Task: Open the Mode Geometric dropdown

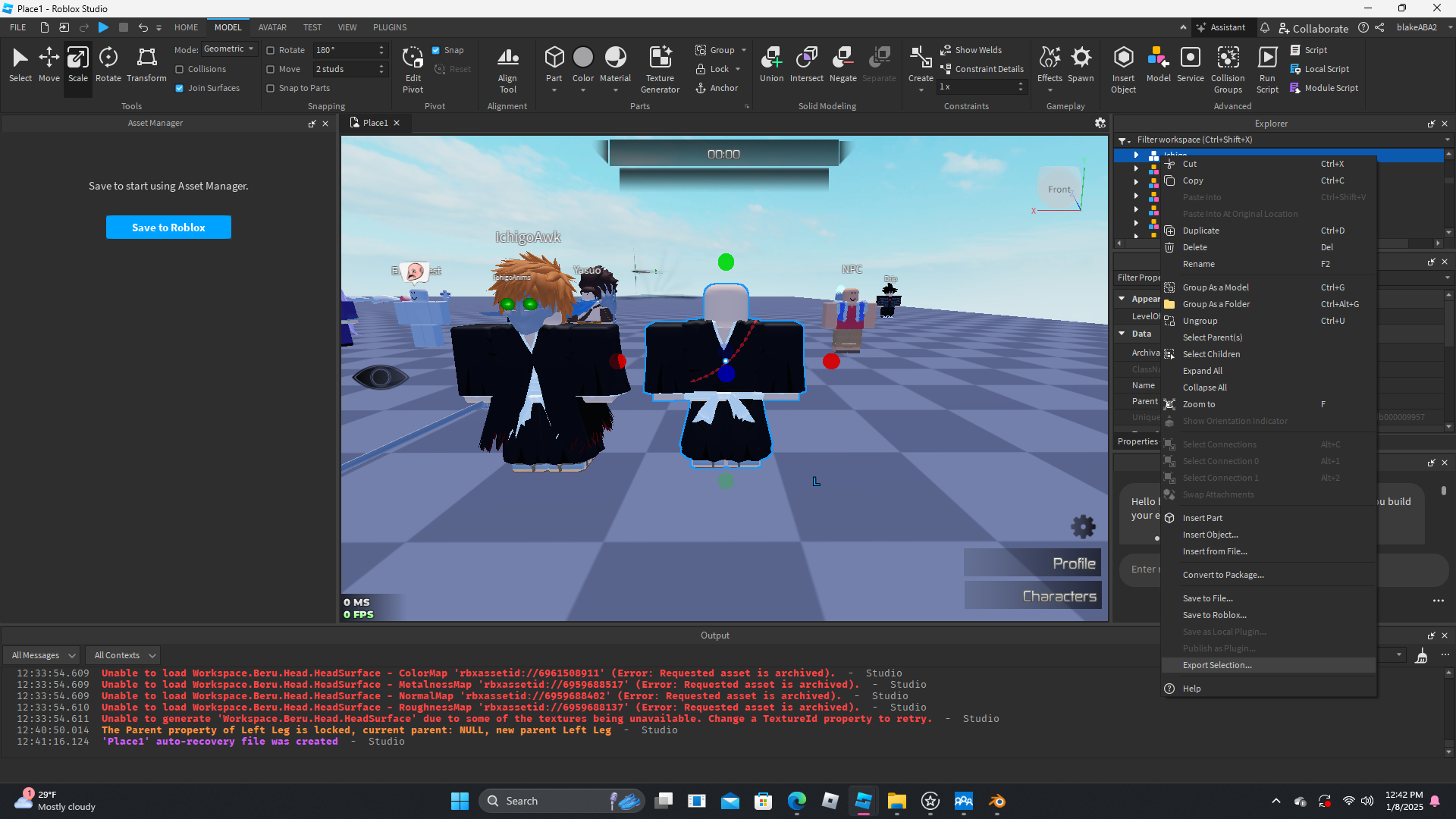Action: (x=229, y=49)
